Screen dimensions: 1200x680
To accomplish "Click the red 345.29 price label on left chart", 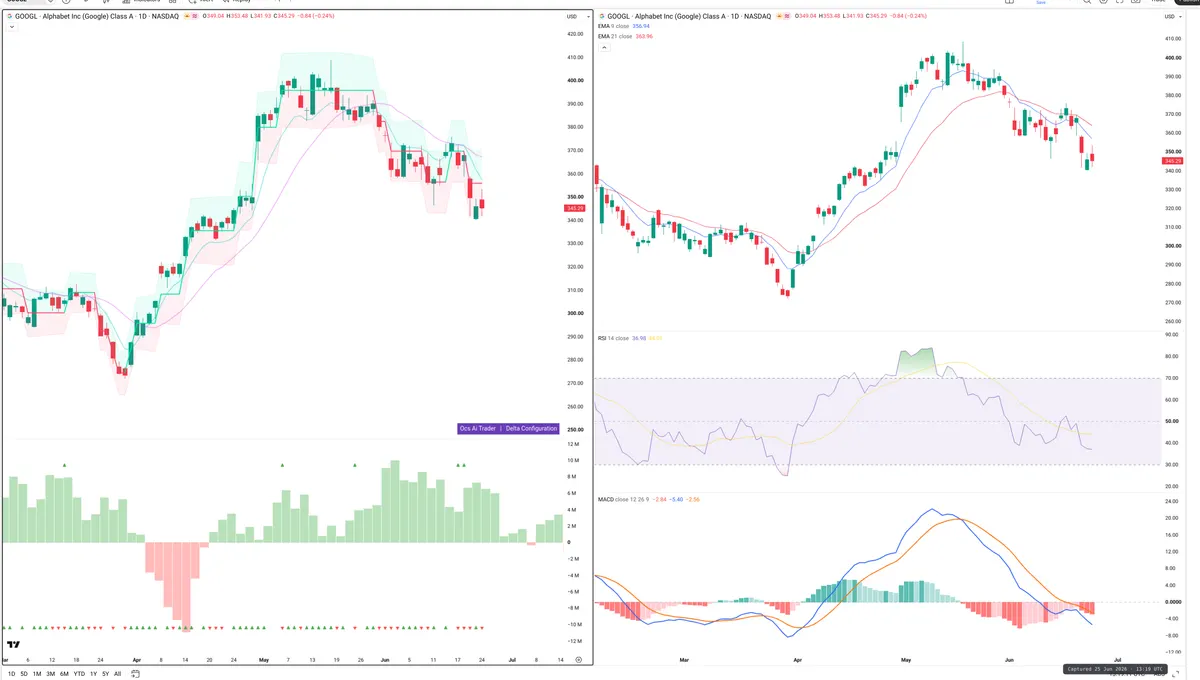I will click(573, 208).
